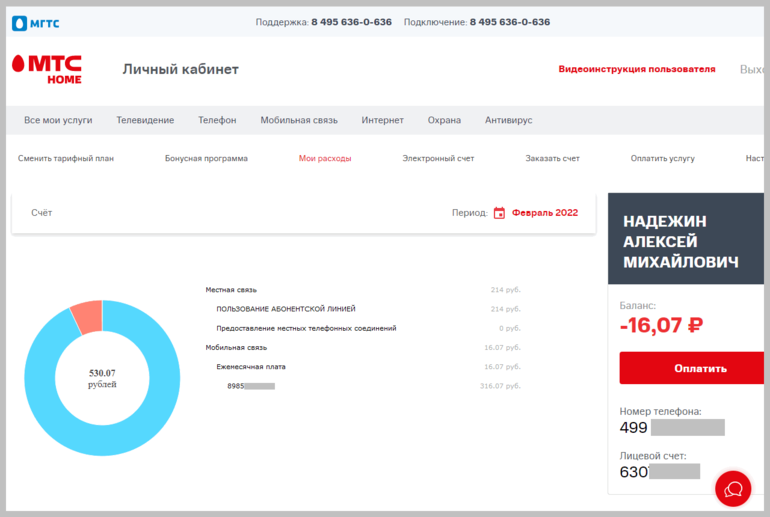Click the Заказать счет link
Screen dimensions: 770x517
tap(552, 159)
